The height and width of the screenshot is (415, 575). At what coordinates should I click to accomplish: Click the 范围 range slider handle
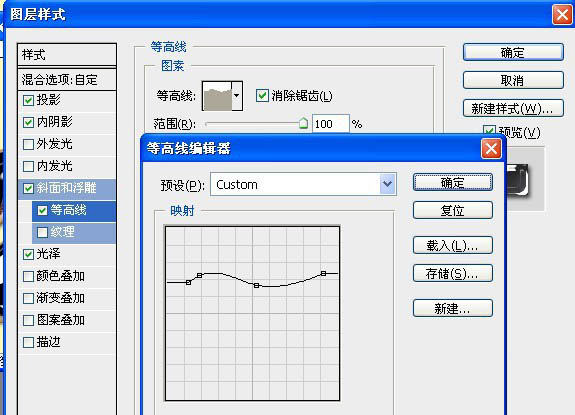click(x=303, y=123)
